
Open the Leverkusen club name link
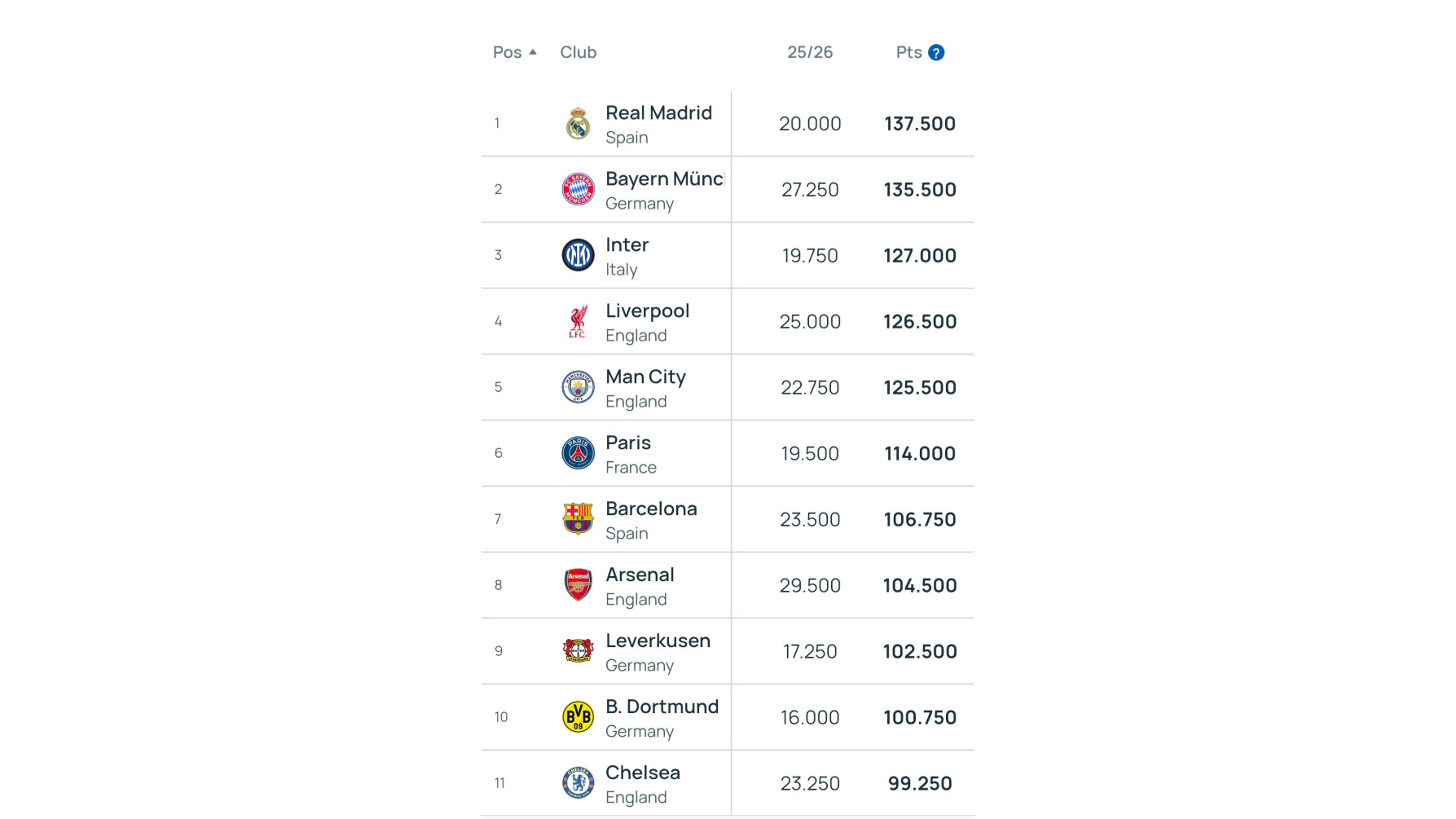658,641
